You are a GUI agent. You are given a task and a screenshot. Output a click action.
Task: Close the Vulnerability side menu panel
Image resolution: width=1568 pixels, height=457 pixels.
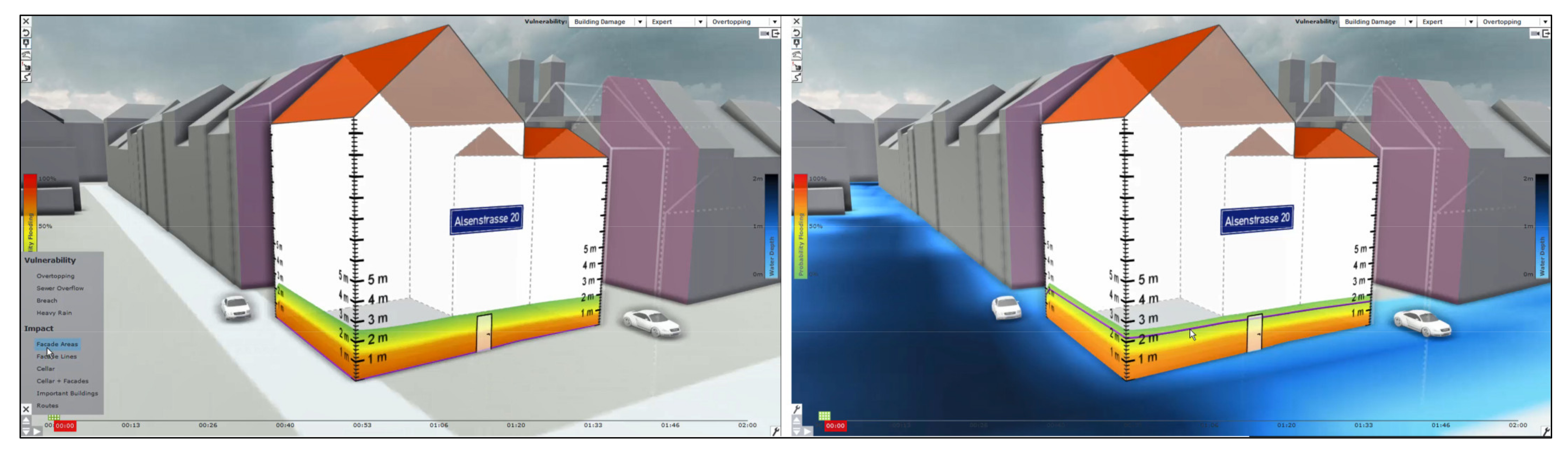[26, 409]
